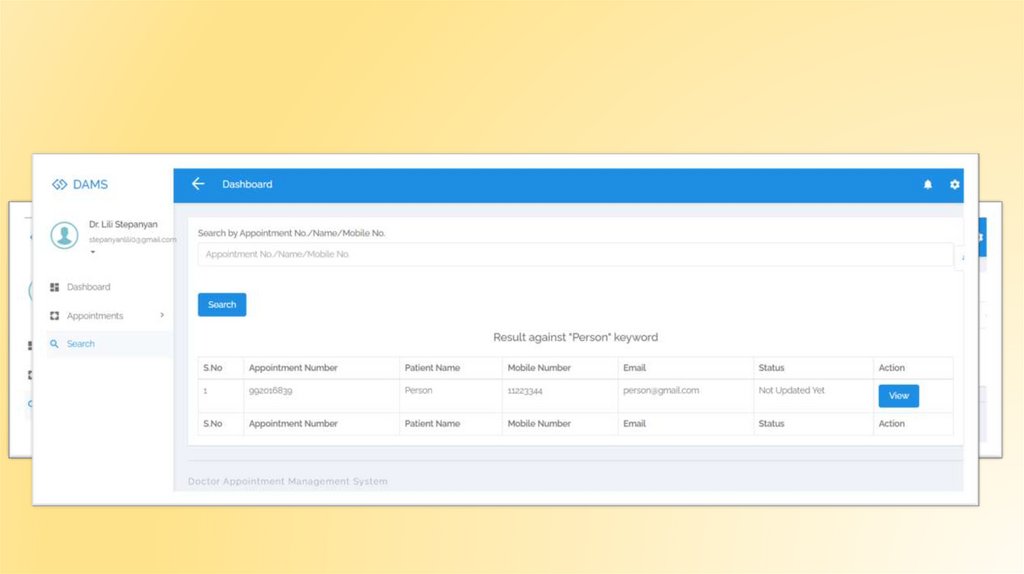1024x574 pixels.
Task: Expand the Appointments submenu chevron
Action: coord(162,316)
